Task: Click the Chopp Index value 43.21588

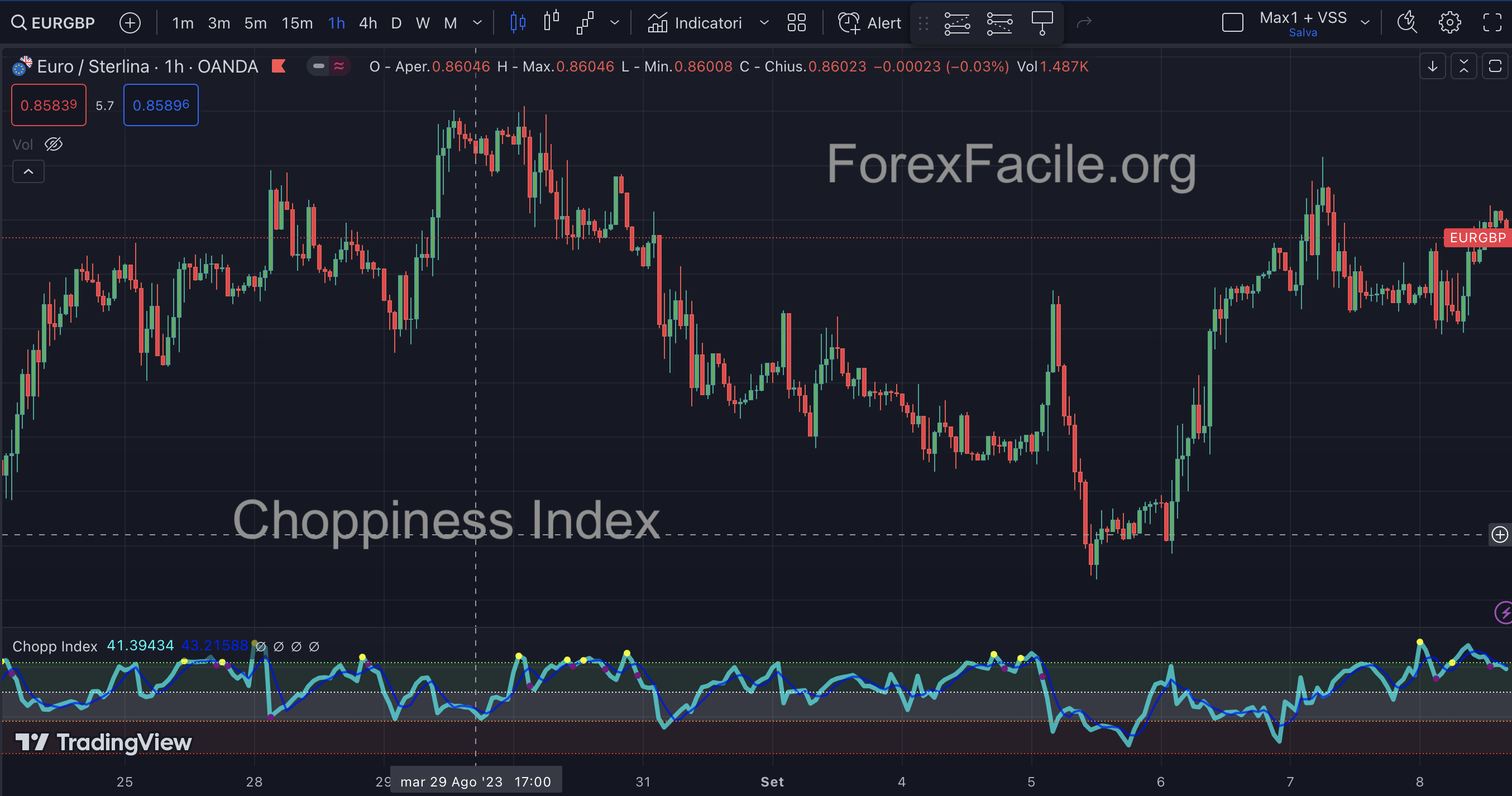Action: 215,646
